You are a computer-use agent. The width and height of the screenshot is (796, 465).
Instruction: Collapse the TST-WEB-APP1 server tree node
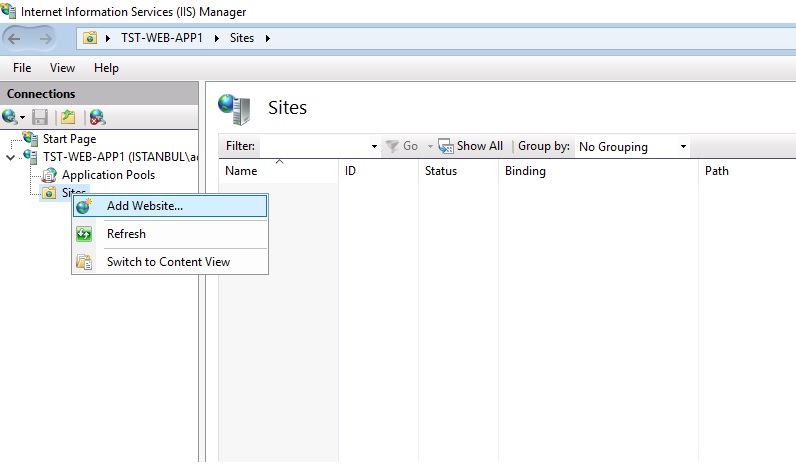pos(10,157)
